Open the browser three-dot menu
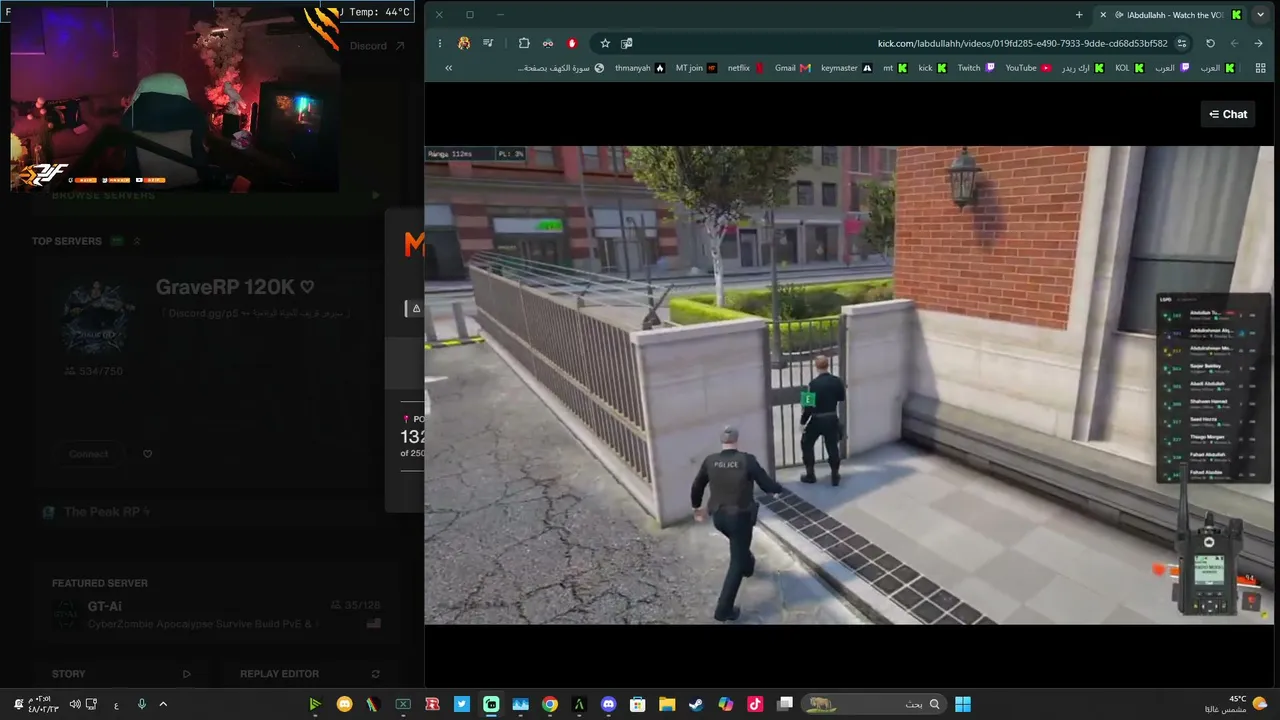Screen dimensions: 1280x720 pos(439,43)
